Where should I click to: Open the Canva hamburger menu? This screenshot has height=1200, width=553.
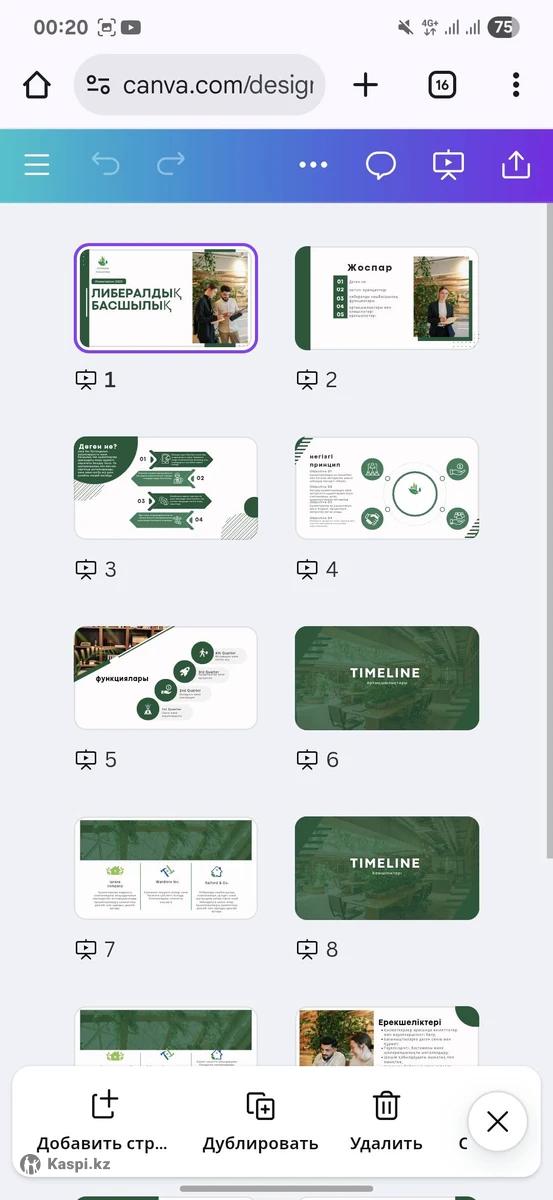(37, 164)
